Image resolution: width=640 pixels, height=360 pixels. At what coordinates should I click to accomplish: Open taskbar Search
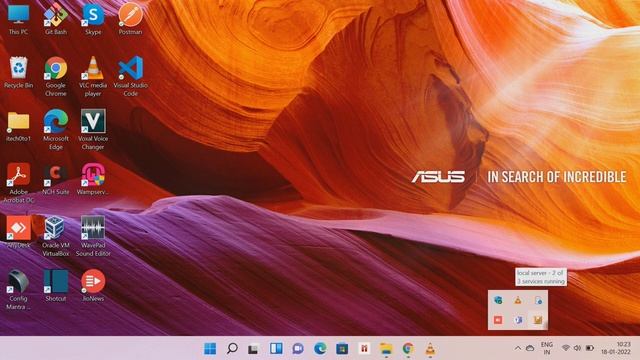click(x=232, y=349)
